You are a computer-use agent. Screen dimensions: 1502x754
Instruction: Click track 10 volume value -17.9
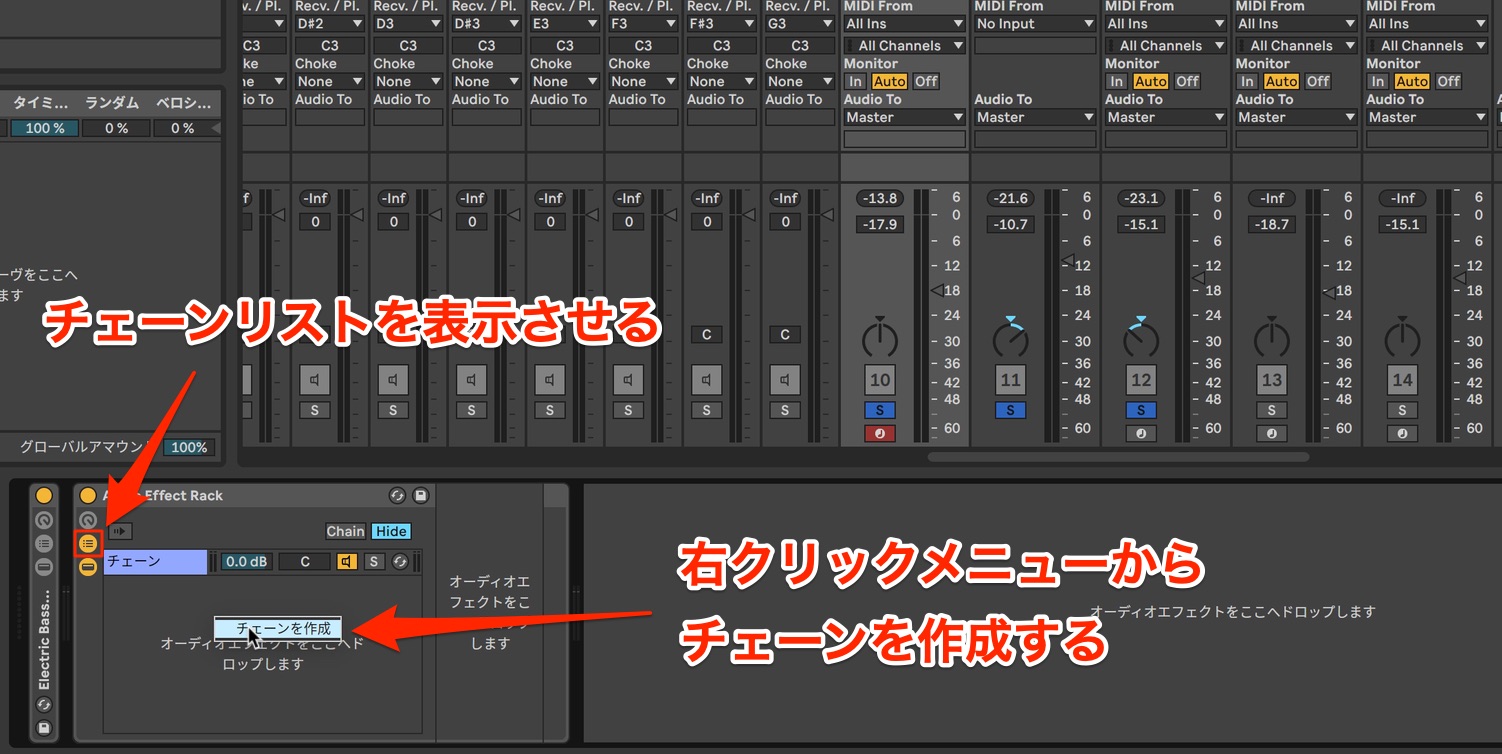click(x=880, y=224)
